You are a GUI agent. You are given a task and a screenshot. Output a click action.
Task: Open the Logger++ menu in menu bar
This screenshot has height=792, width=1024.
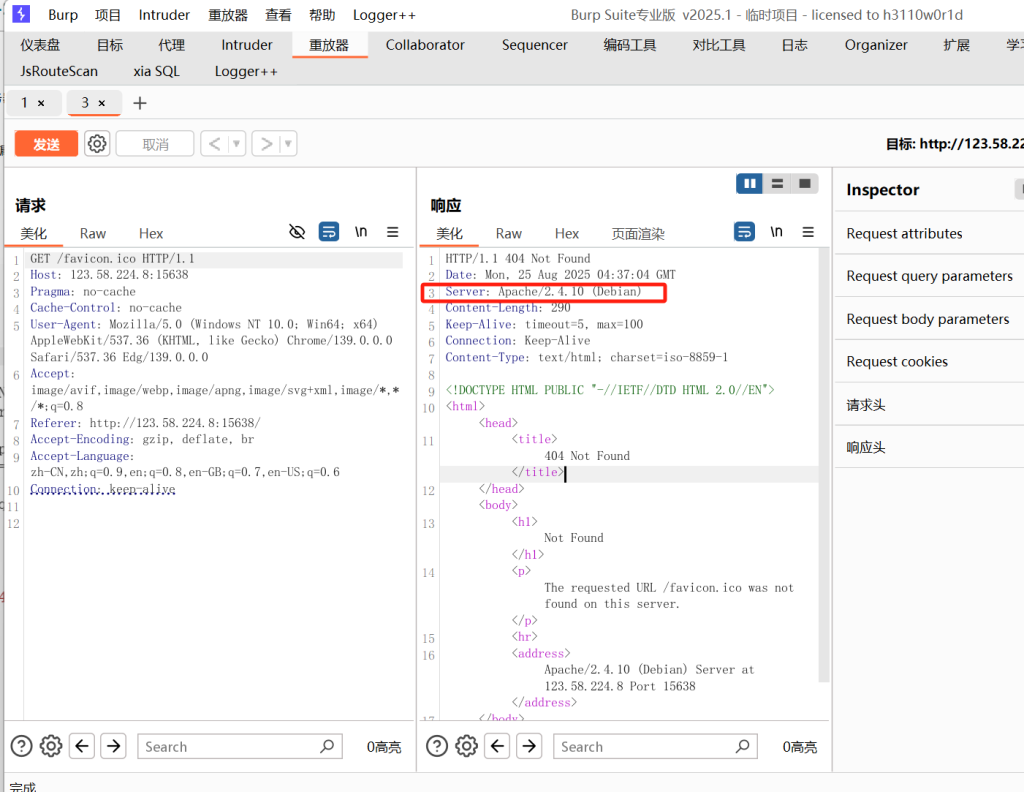pyautogui.click(x=384, y=15)
